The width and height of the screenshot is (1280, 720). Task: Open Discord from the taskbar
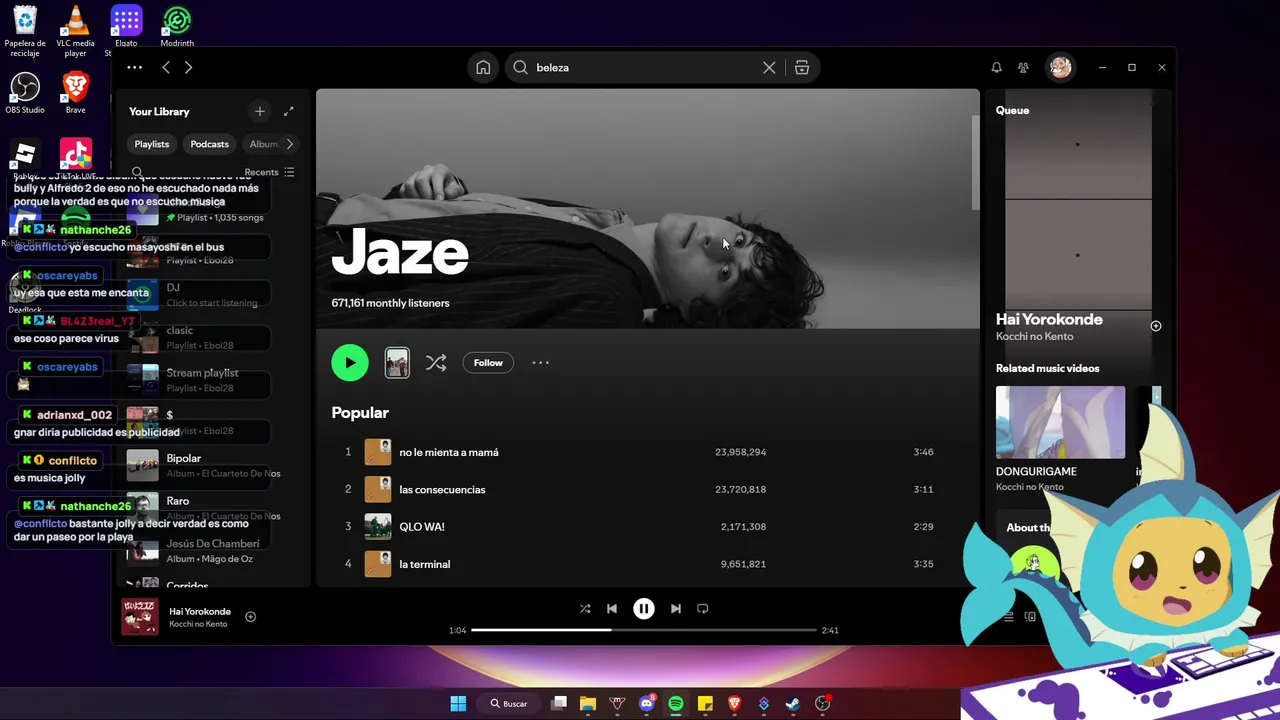(x=647, y=703)
